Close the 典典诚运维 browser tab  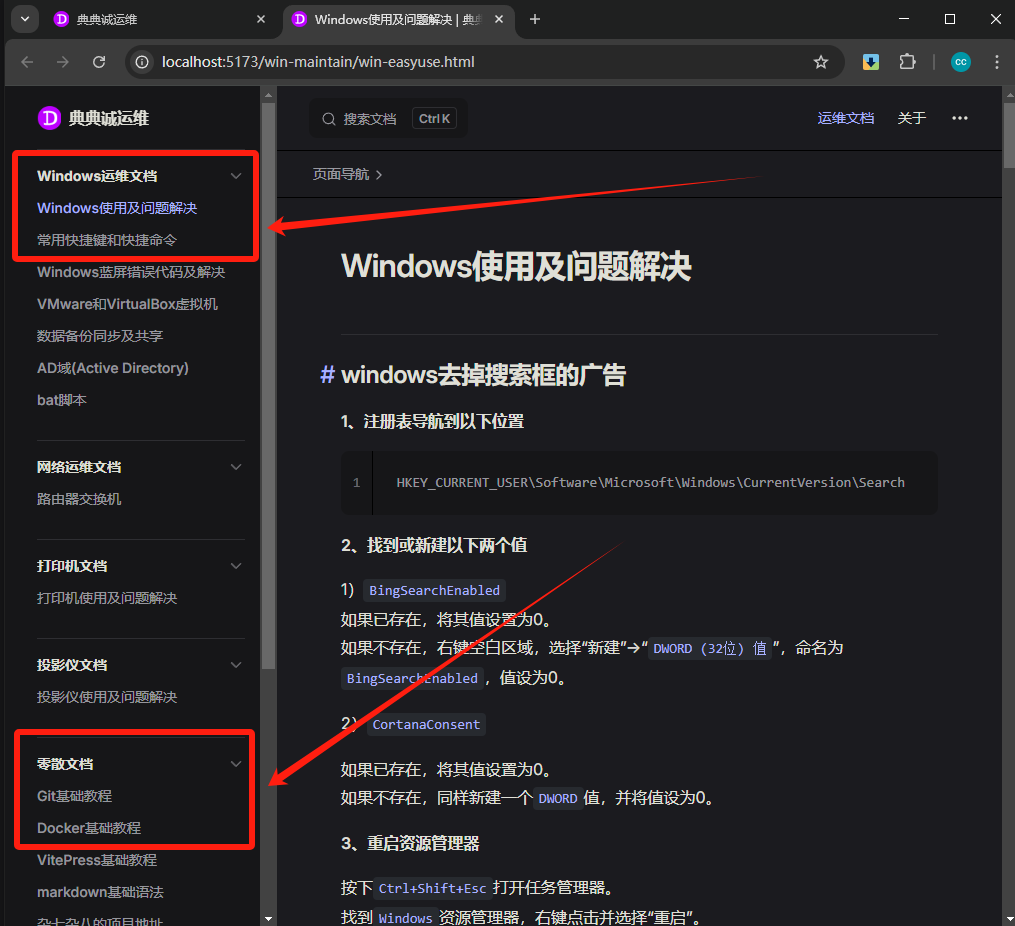pos(261,19)
